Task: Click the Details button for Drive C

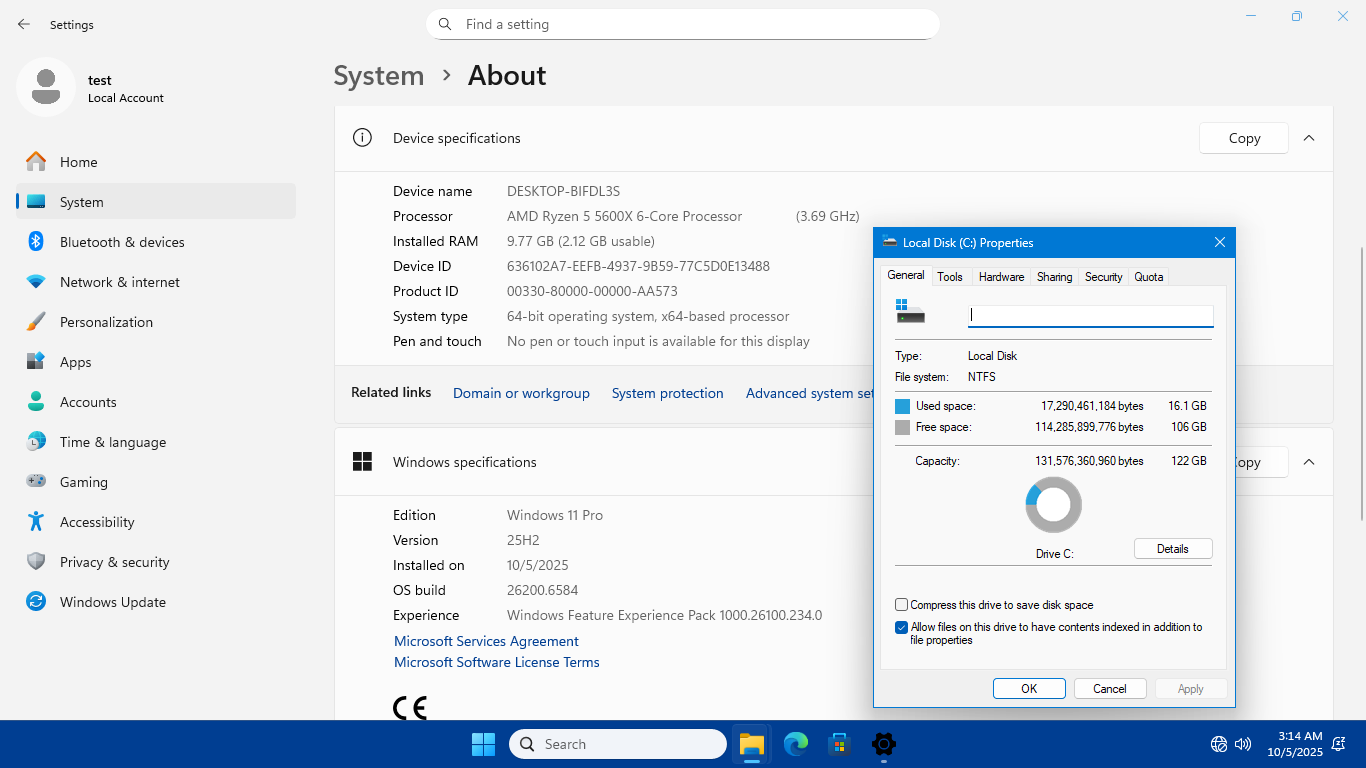Action: tap(1172, 549)
